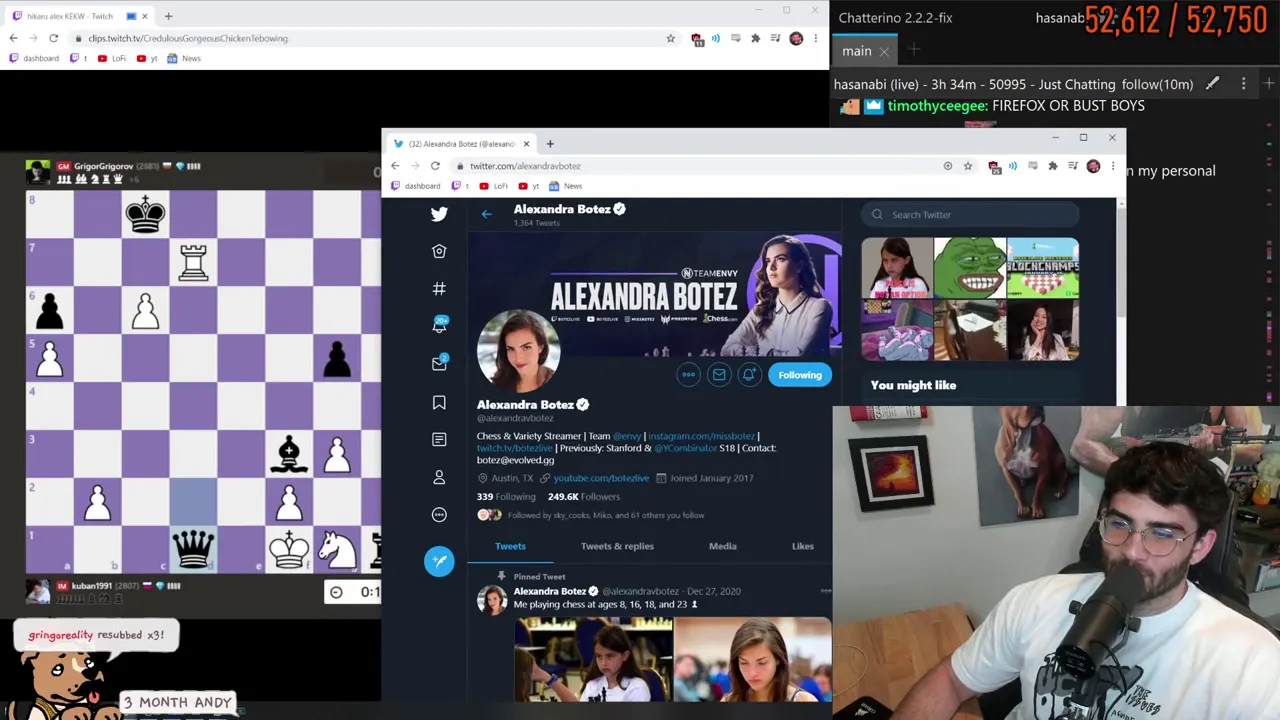Open youtube.com/botezlive link
This screenshot has height=720, width=1280.
(601, 478)
